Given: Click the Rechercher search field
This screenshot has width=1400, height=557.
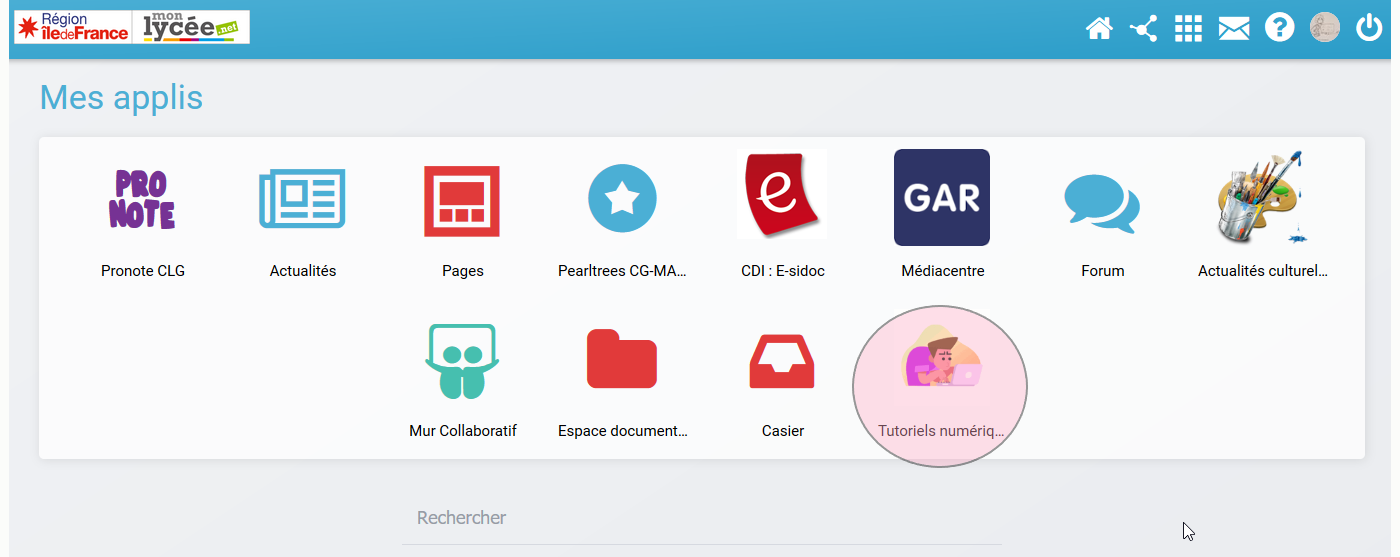Looking at the screenshot, I should (702, 518).
